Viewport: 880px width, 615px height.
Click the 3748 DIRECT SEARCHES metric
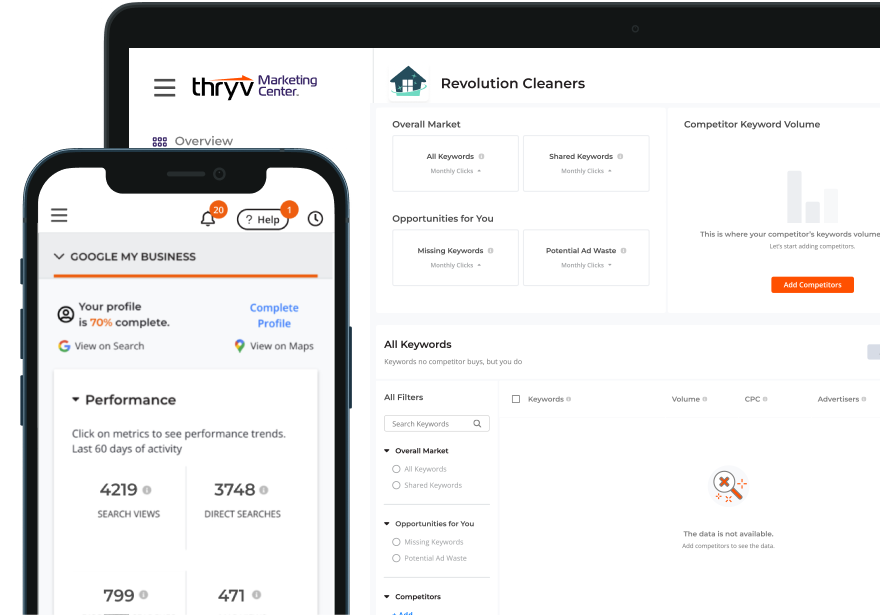coord(242,499)
